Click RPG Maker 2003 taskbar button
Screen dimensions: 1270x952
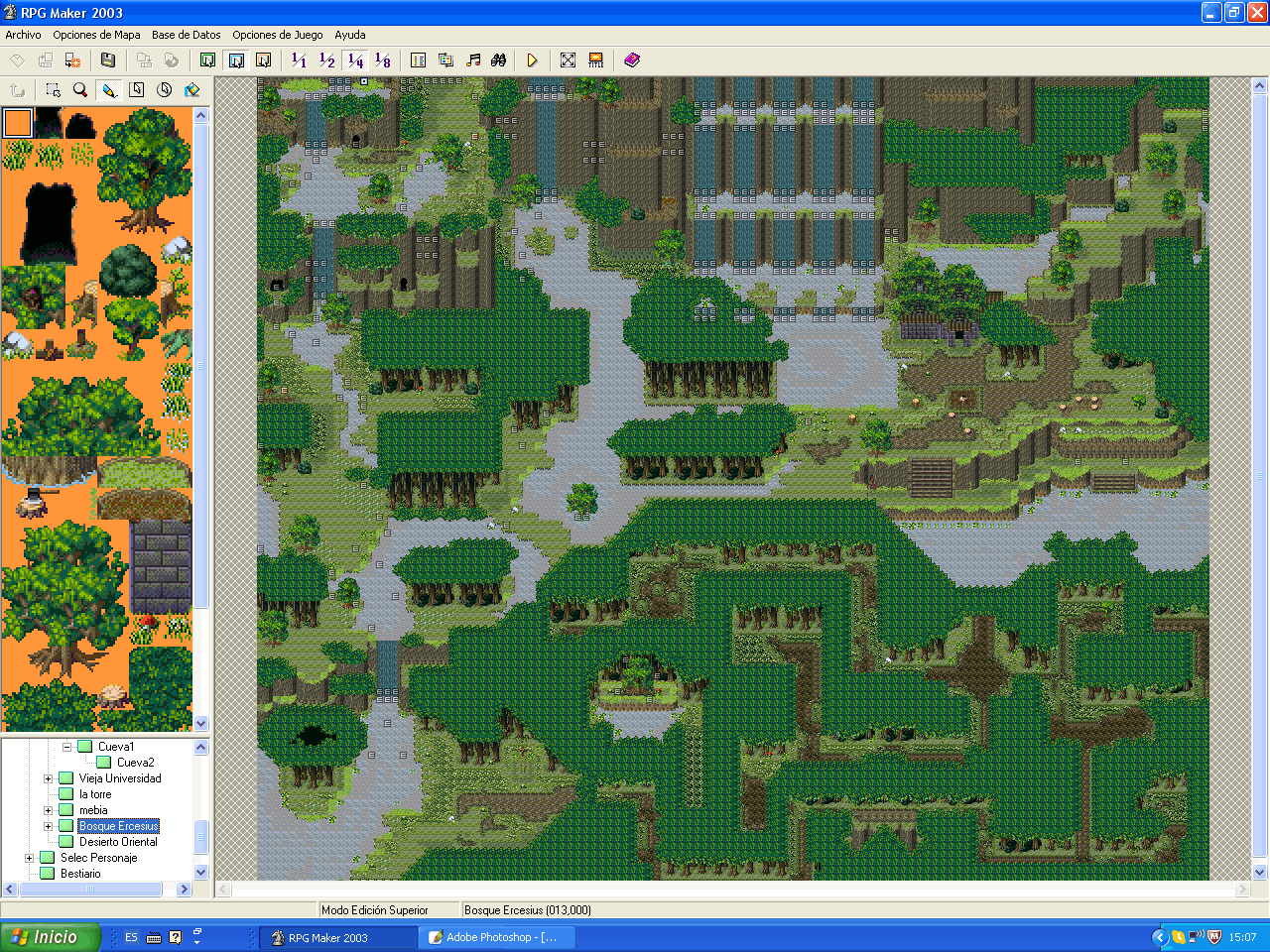click(x=338, y=937)
